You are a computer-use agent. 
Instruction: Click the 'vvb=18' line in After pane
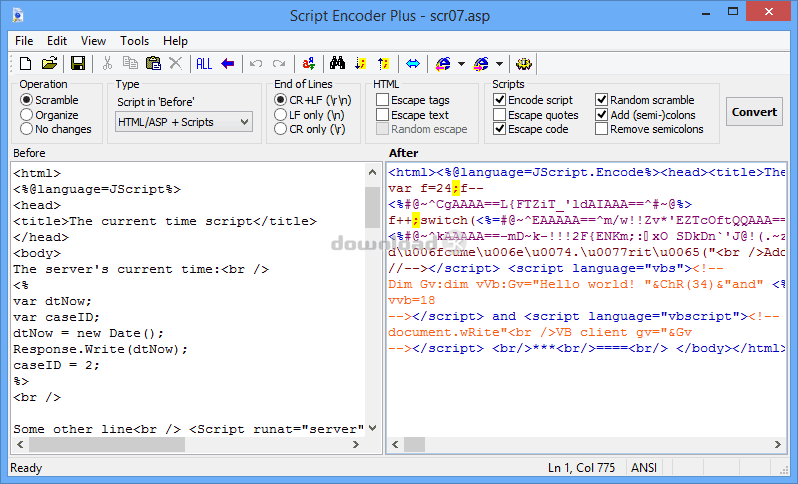tap(412, 300)
